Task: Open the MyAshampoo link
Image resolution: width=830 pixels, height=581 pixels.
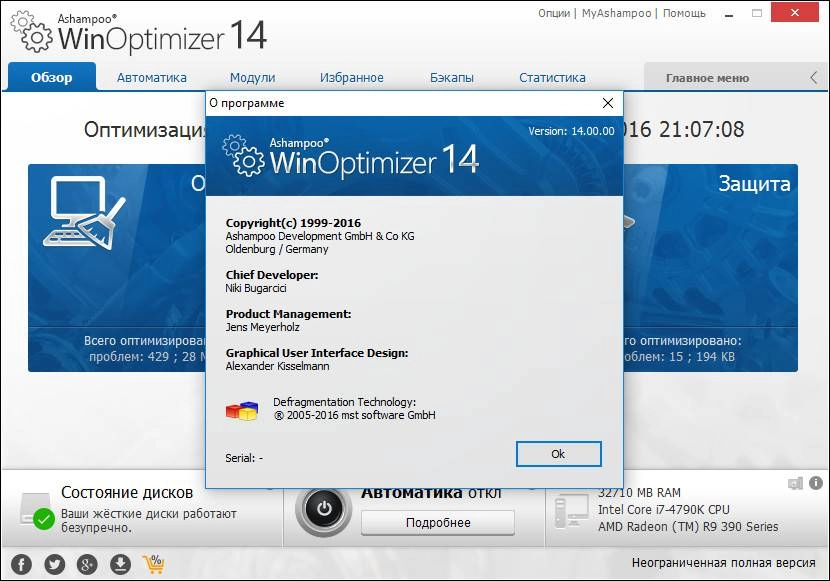Action: pyautogui.click(x=616, y=13)
